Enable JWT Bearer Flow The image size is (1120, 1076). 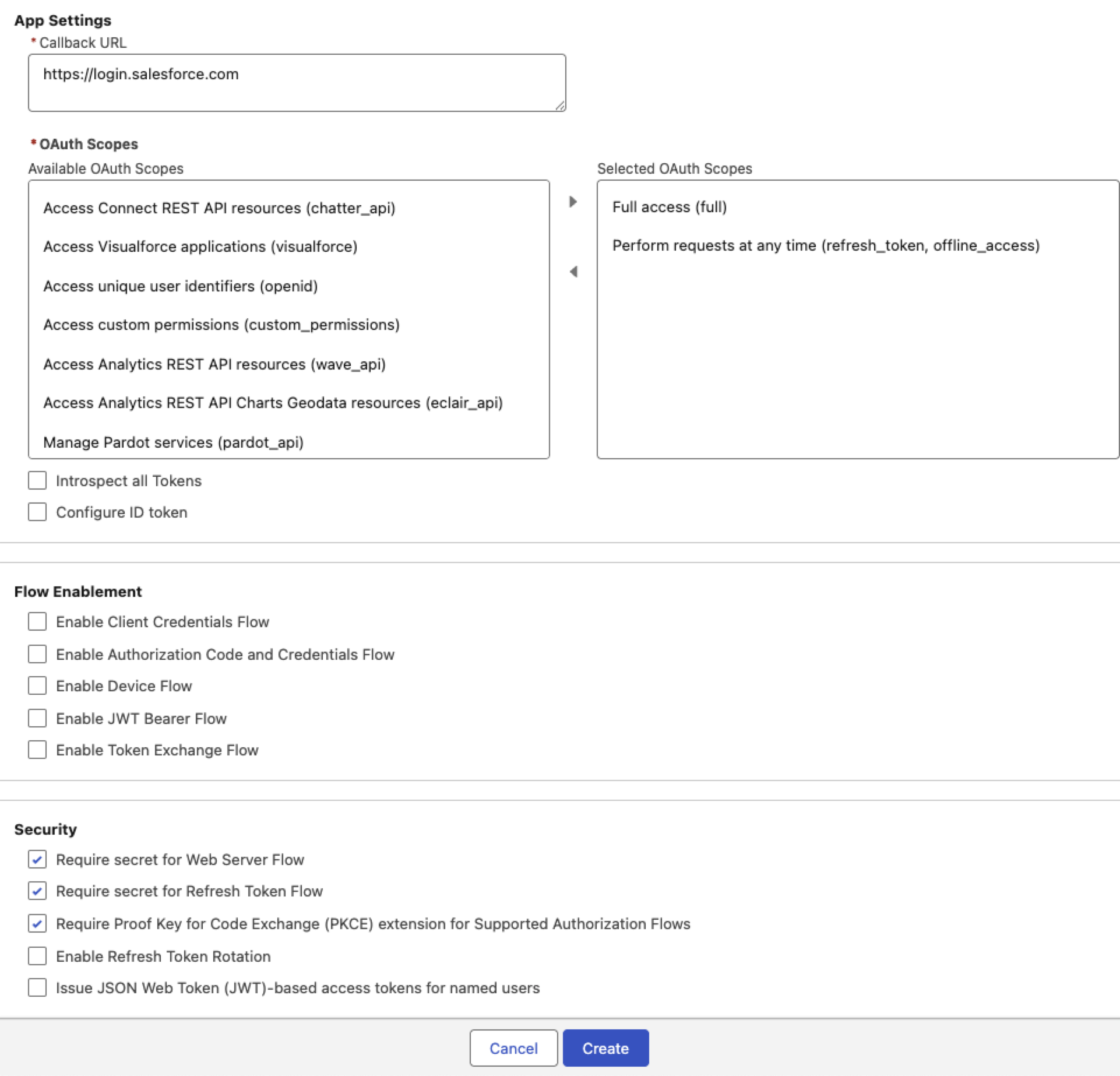pyautogui.click(x=37, y=718)
